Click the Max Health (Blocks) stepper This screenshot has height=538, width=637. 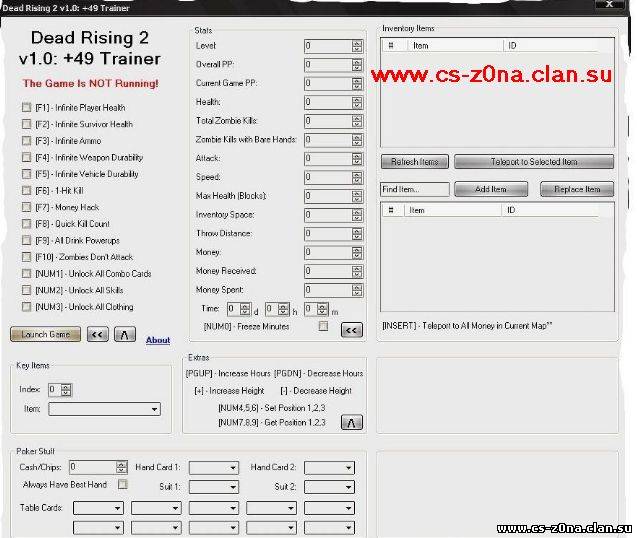(357, 196)
